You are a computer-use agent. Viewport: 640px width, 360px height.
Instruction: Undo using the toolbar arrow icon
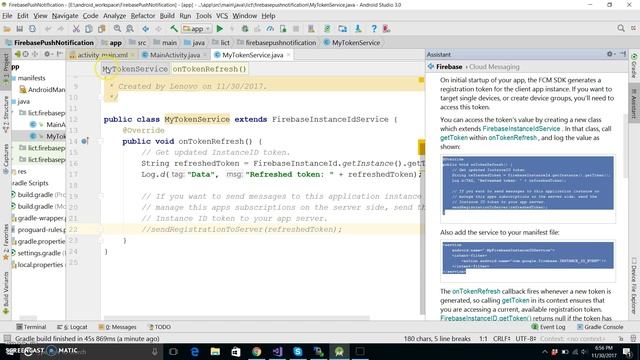point(48,29)
